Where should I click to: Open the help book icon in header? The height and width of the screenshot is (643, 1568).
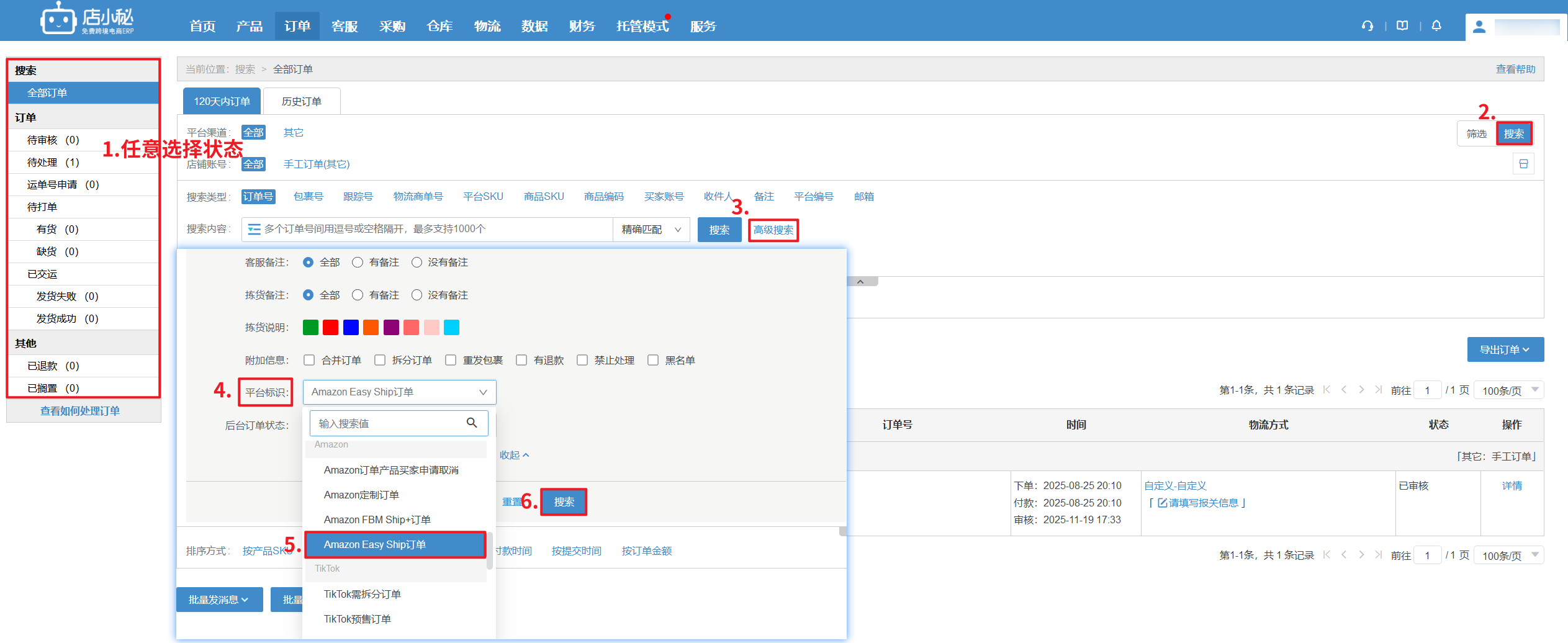[x=1402, y=26]
